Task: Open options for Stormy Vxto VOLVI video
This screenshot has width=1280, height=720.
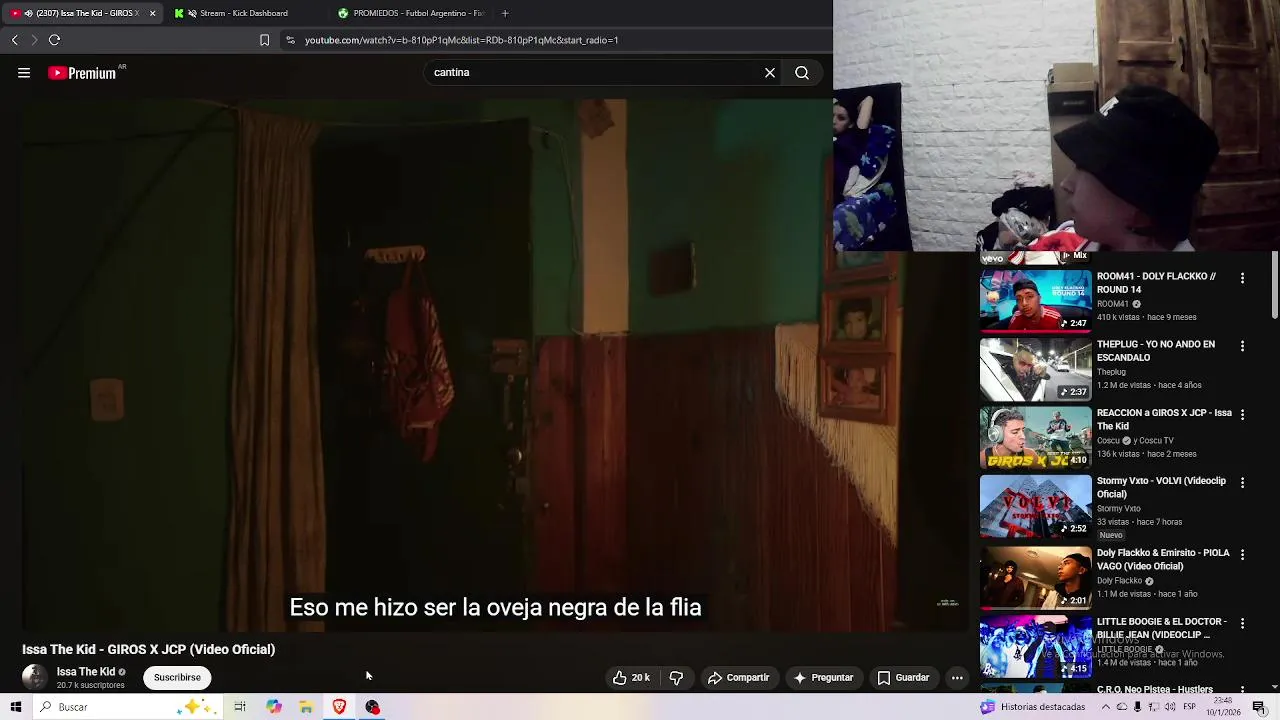Action: click(x=1242, y=482)
